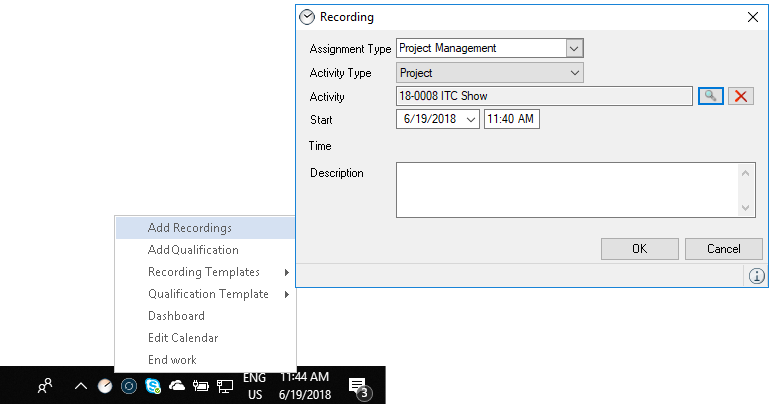Expand the Recording Templates submenu
770x404 pixels.
pos(204,272)
